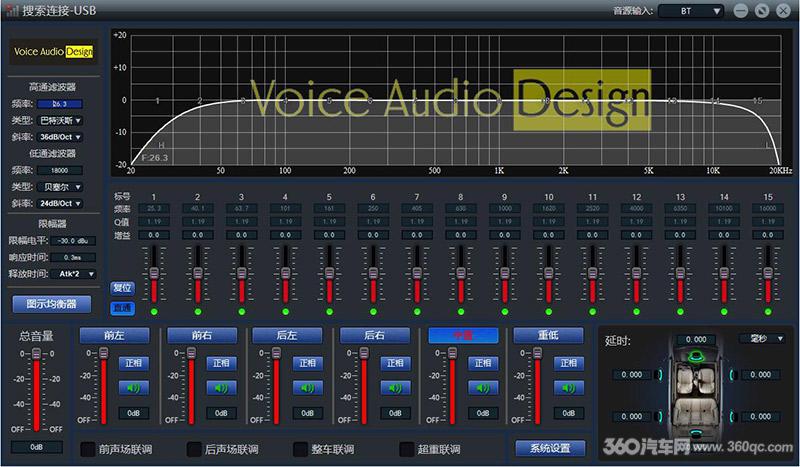The image size is (800, 467).
Task: Switch to the 前右 channel tab
Action: pos(202,335)
